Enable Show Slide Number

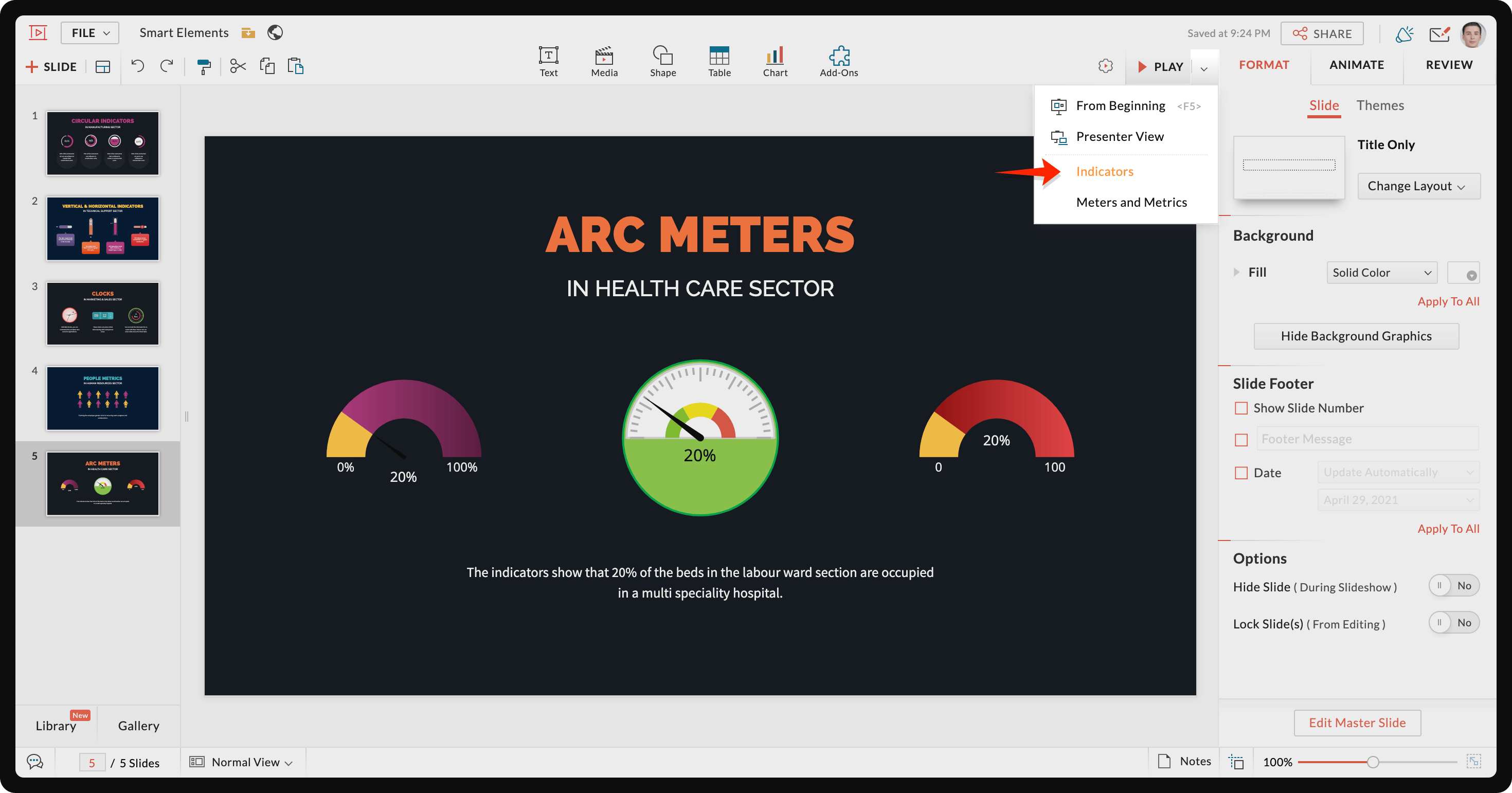coord(1241,407)
